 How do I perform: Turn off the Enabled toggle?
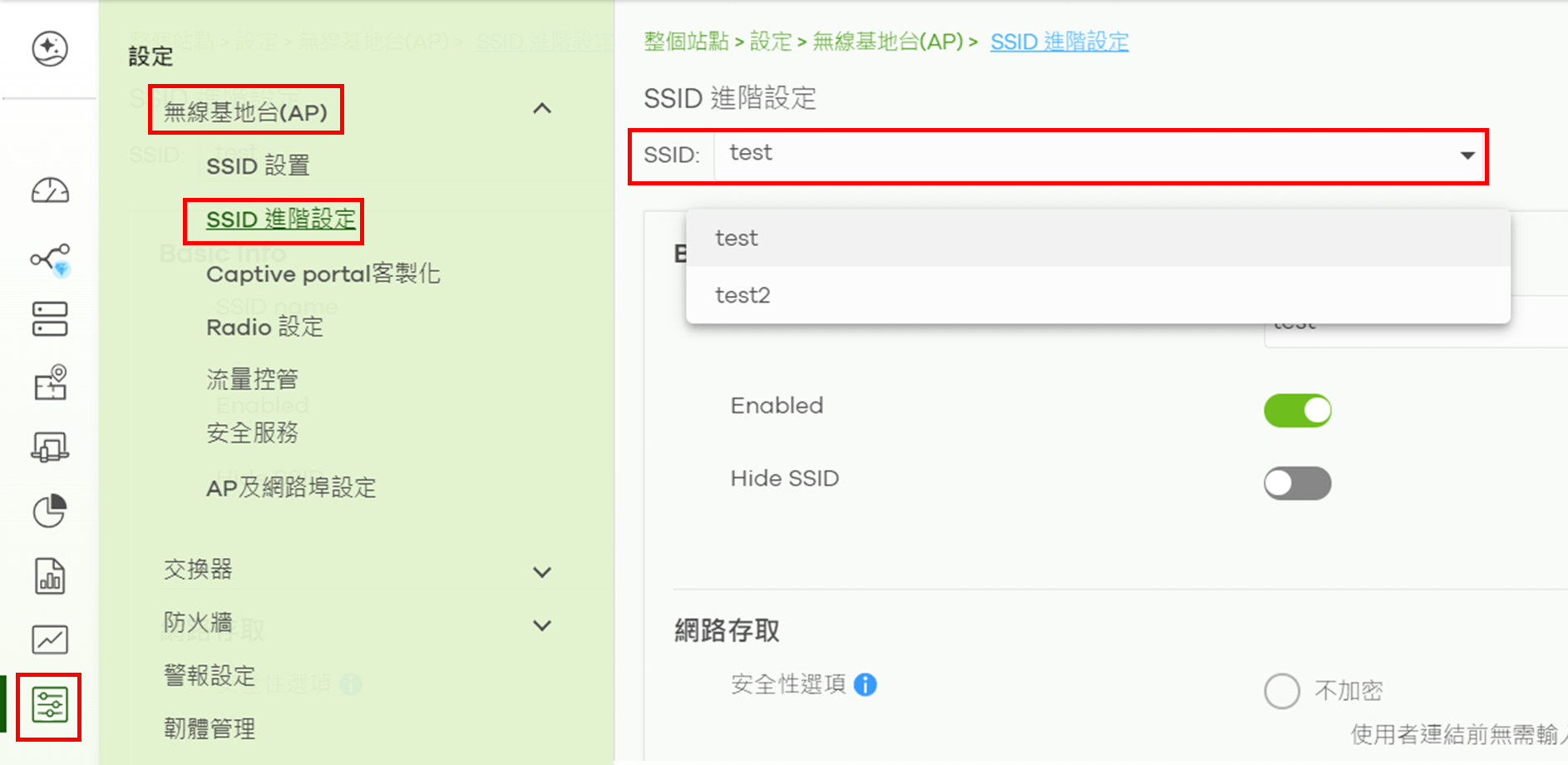[1297, 411]
